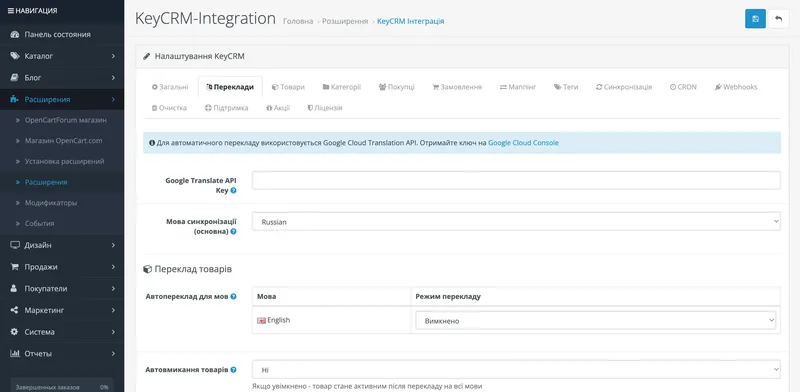The height and width of the screenshot is (392, 800).
Task: Expand the Продажи menu chevron
Action: pos(113,267)
